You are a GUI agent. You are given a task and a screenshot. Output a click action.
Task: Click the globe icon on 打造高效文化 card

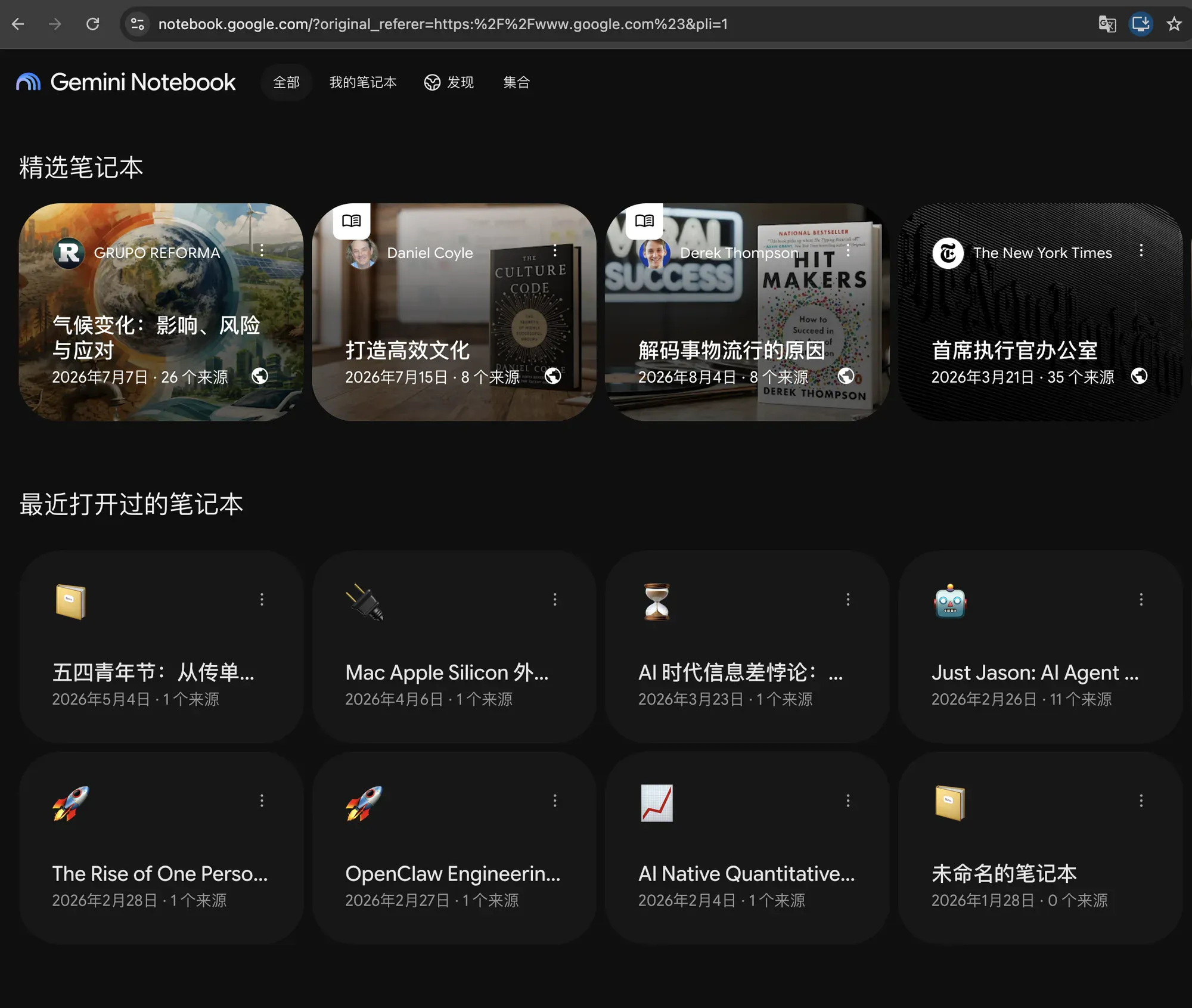[553, 376]
